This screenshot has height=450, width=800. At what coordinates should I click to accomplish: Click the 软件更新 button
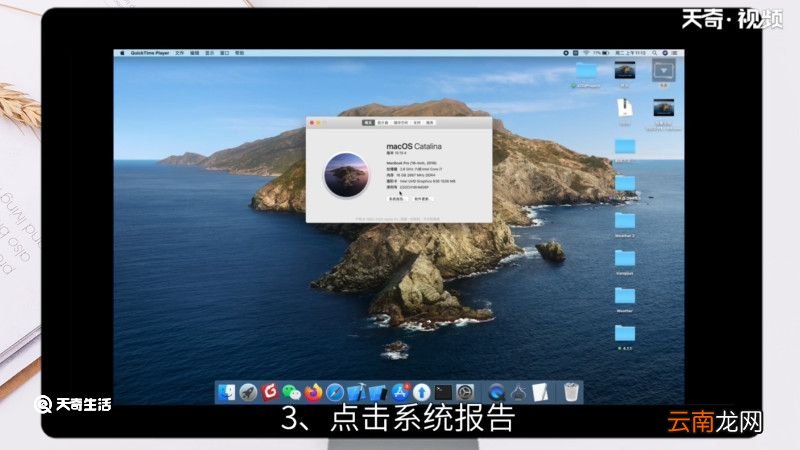click(x=421, y=199)
